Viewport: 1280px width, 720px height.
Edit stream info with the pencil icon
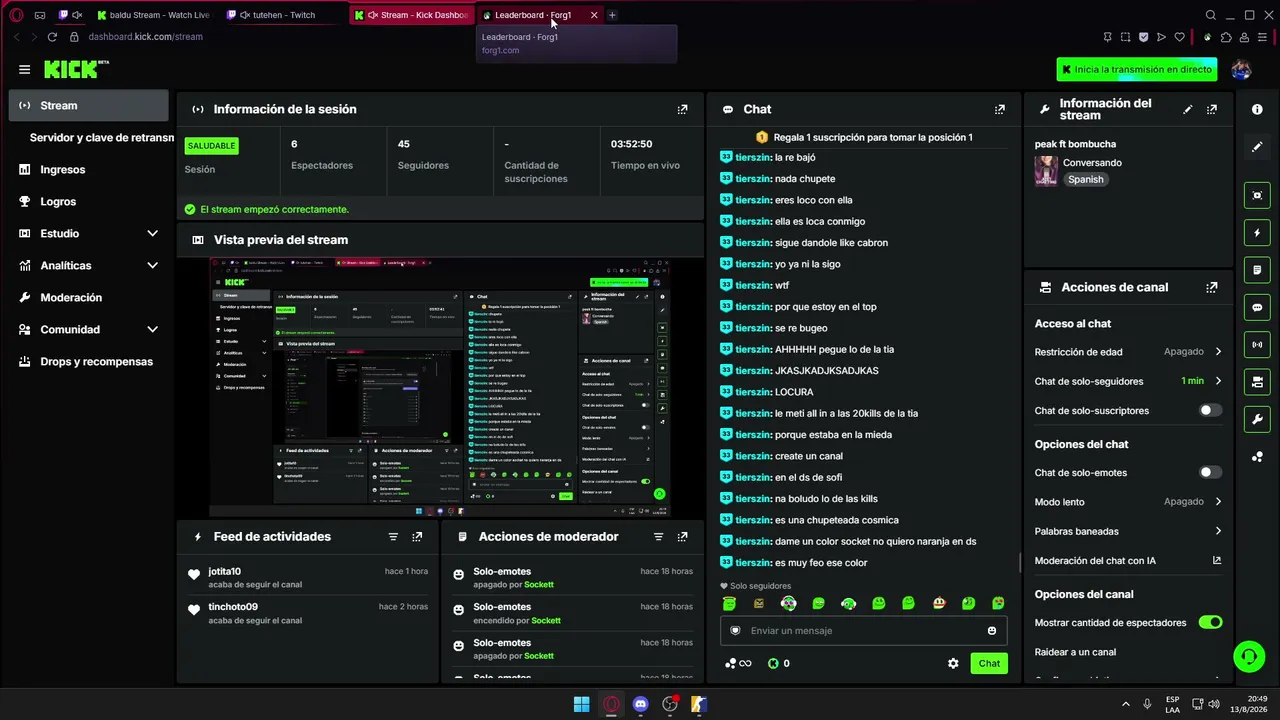click(1188, 109)
